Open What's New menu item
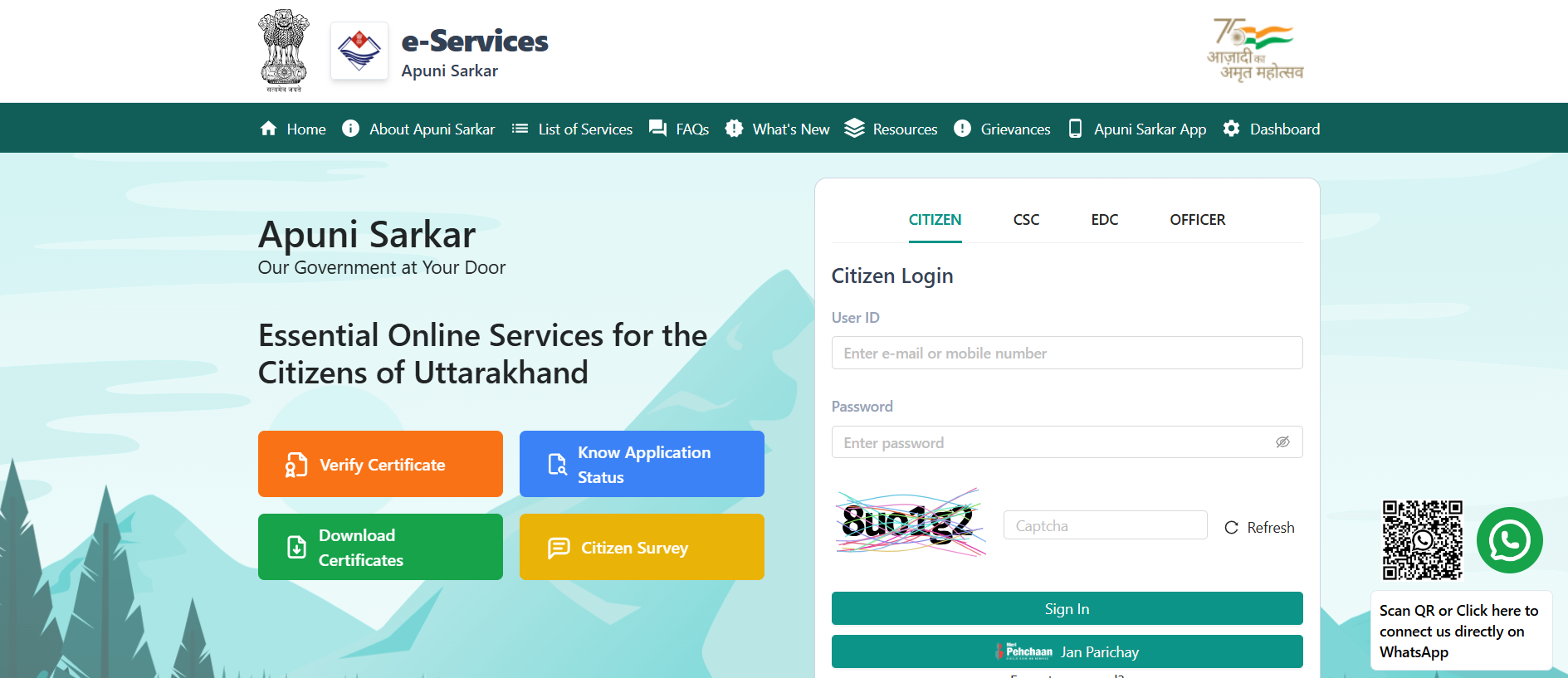Viewport: 1568px width, 678px height. click(x=777, y=129)
